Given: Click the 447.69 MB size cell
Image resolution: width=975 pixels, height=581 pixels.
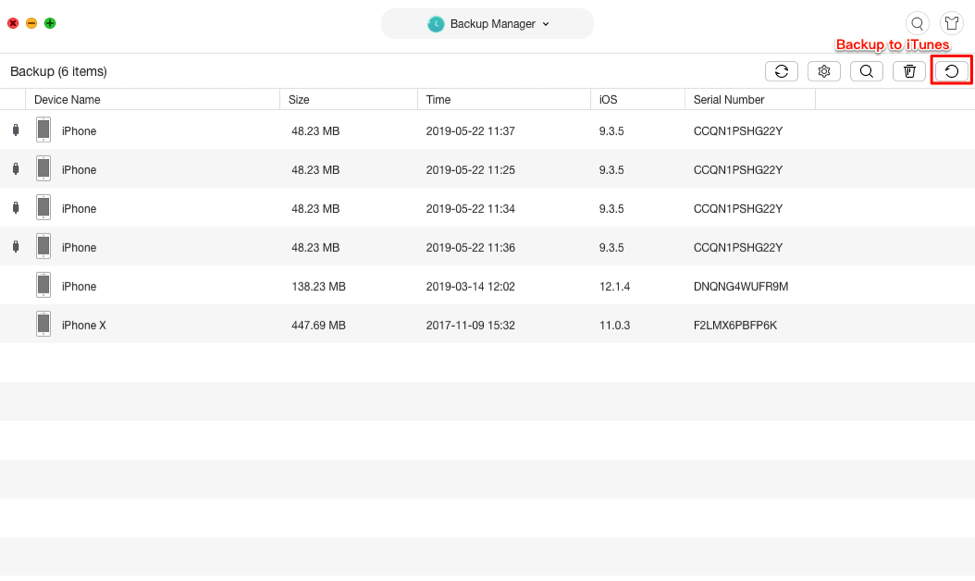Looking at the screenshot, I should 318,325.
